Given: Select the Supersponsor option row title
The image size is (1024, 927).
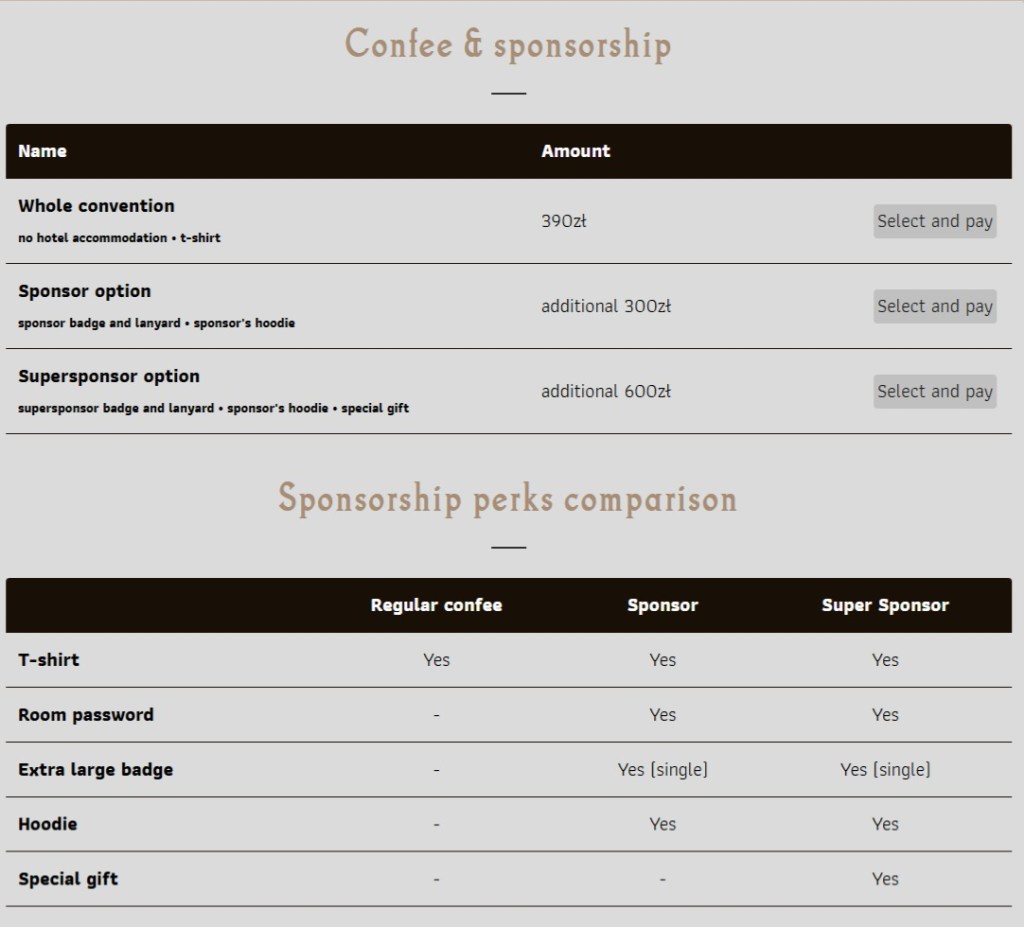Looking at the screenshot, I should click(x=108, y=376).
